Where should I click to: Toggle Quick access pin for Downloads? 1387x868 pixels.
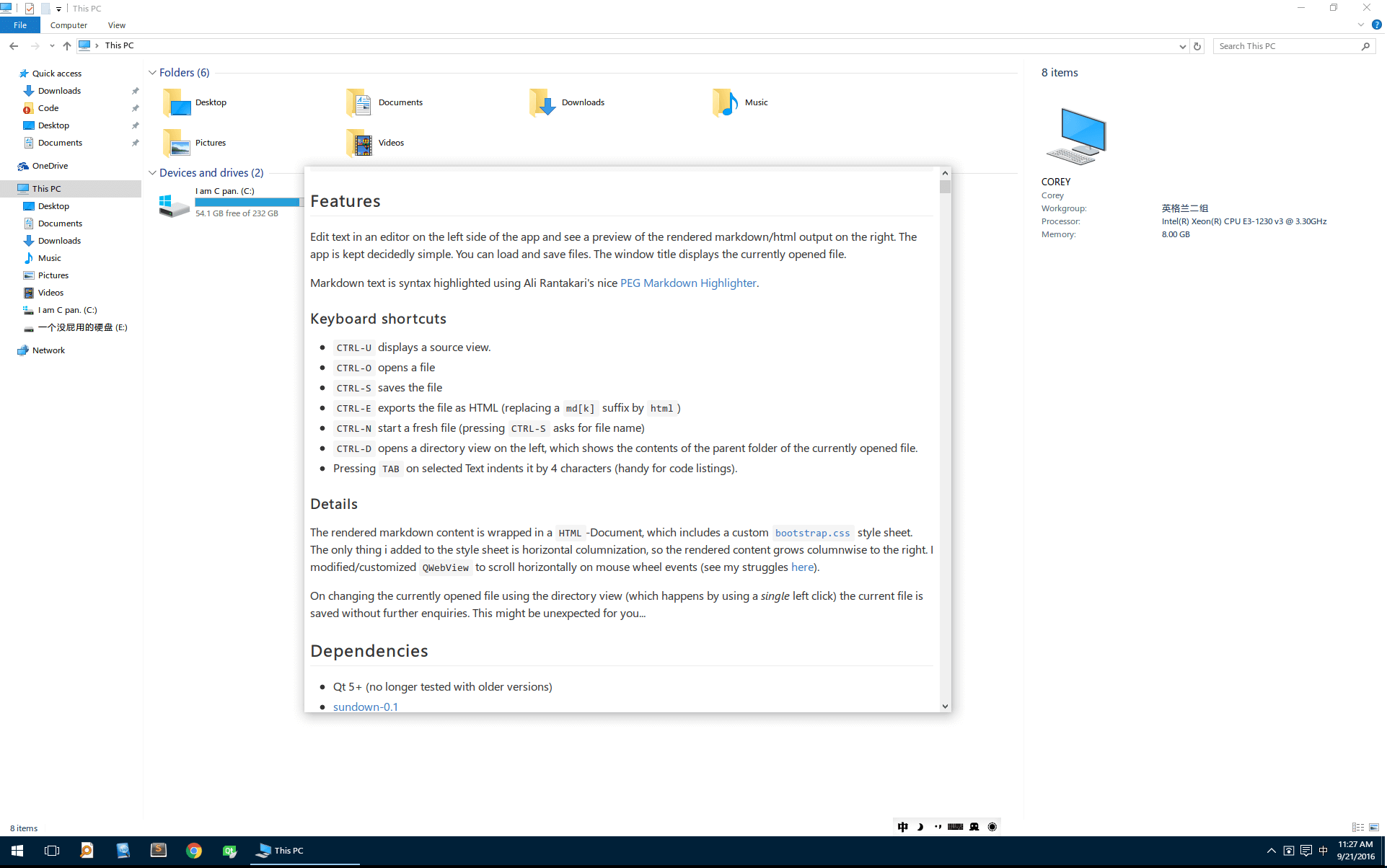[x=134, y=91]
